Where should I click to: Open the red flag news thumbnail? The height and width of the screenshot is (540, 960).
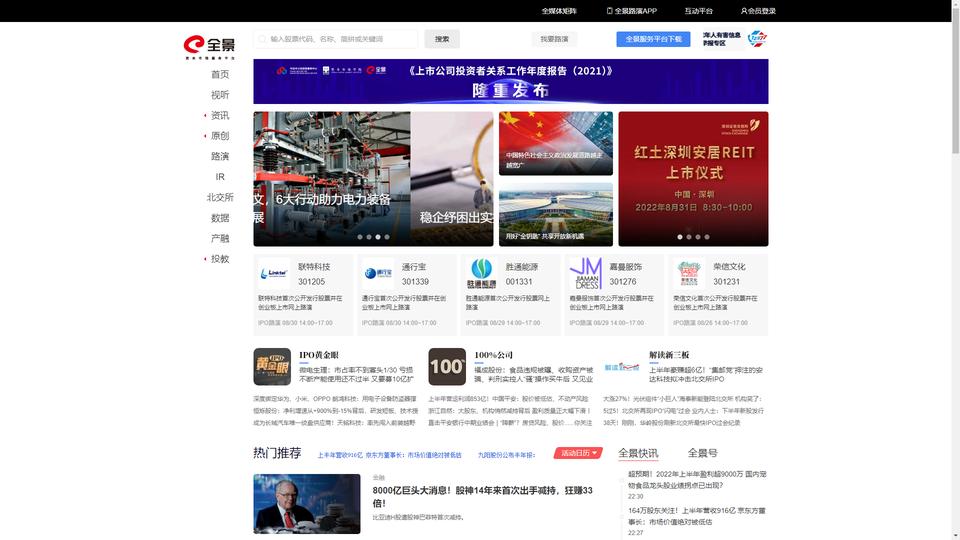pos(556,143)
